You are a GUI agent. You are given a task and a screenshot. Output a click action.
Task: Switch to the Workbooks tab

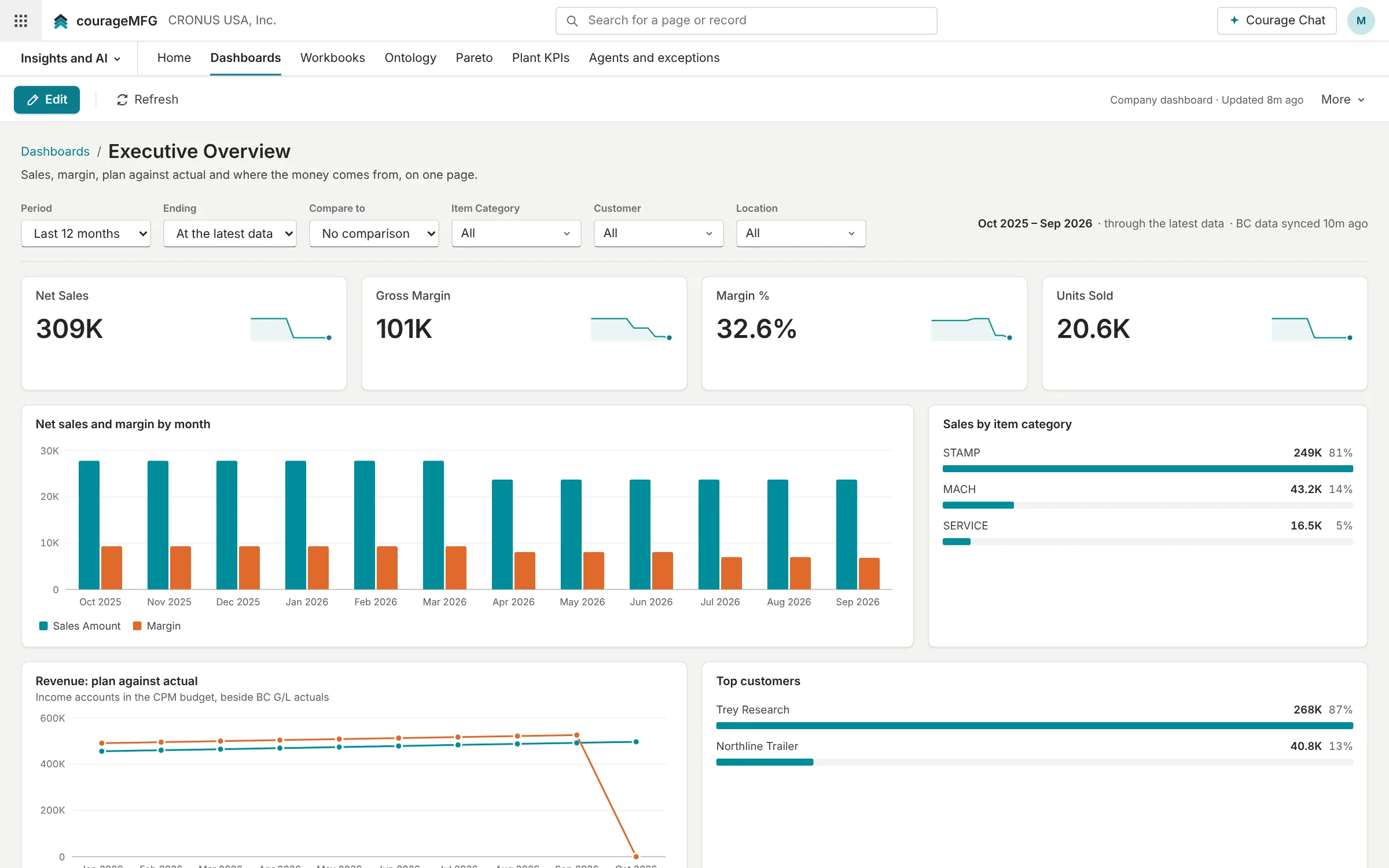tap(332, 58)
